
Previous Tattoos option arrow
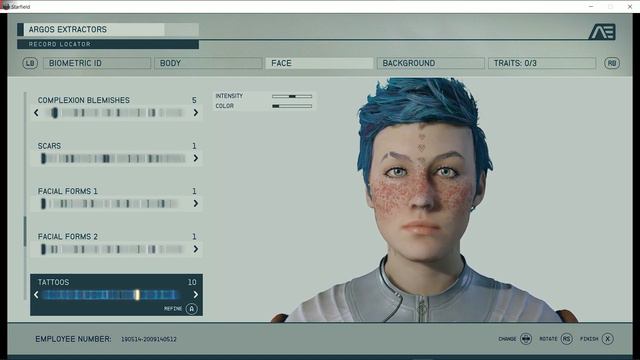click(x=36, y=295)
